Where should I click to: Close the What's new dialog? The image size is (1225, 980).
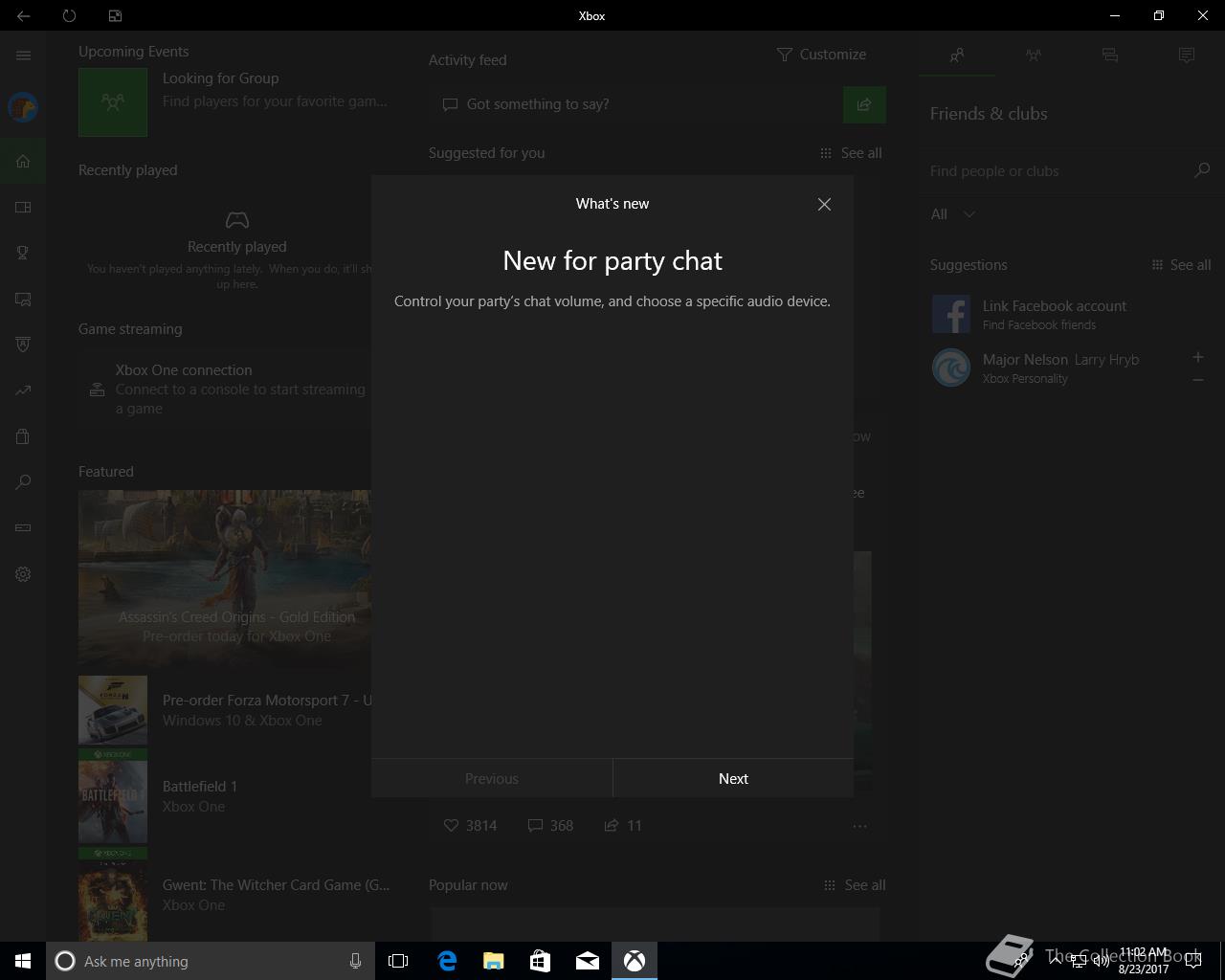[x=824, y=204]
